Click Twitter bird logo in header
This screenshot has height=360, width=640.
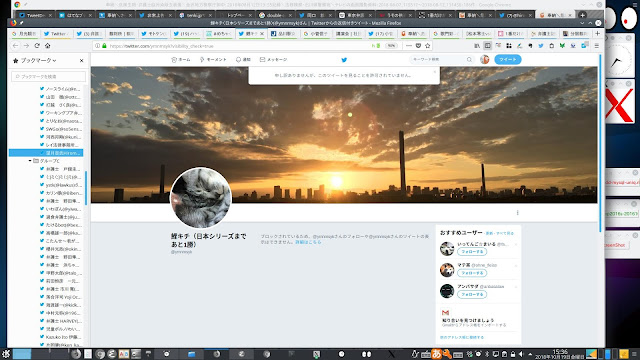(x=344, y=60)
